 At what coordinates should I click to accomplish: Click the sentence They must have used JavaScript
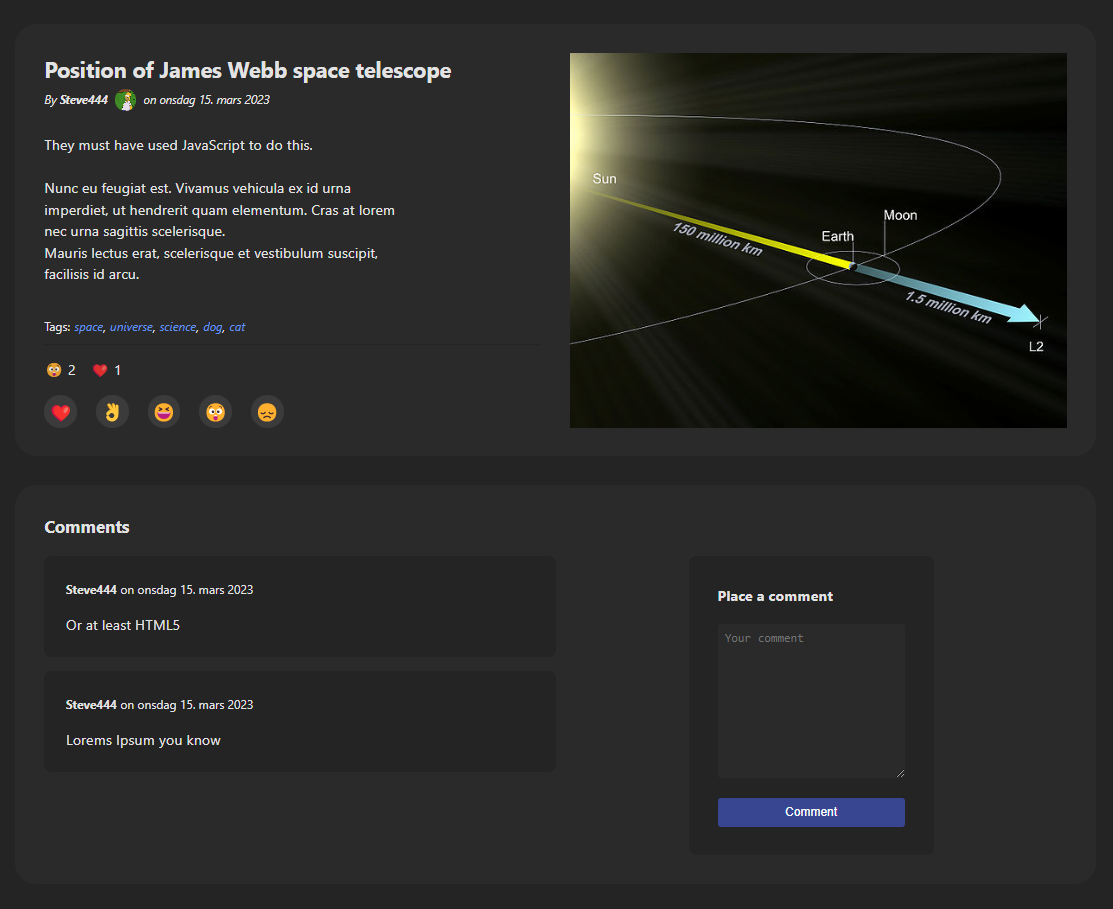178,145
